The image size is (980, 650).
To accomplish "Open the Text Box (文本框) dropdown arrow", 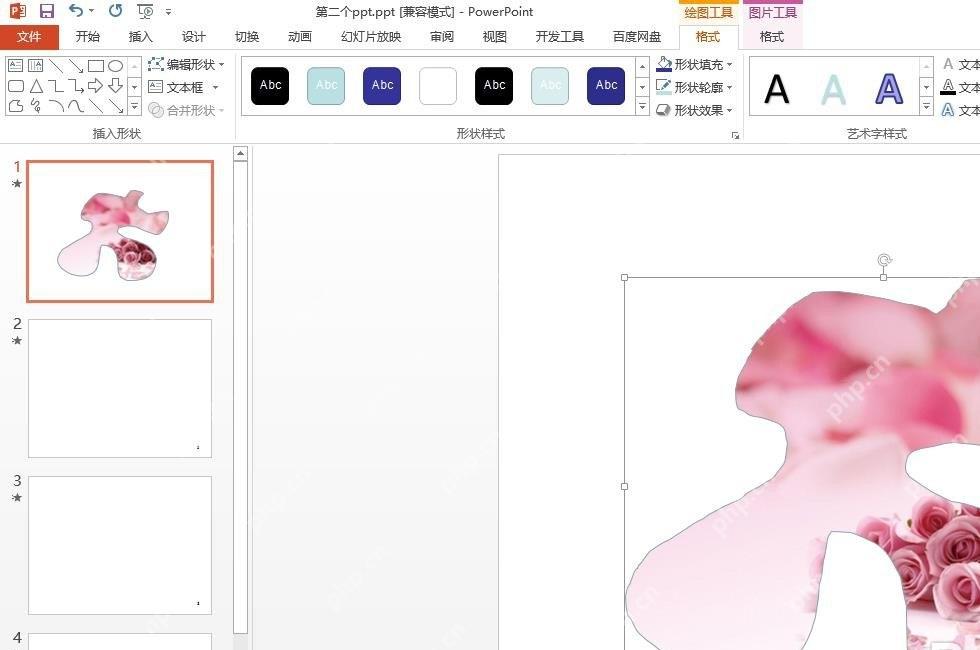I will [x=216, y=88].
